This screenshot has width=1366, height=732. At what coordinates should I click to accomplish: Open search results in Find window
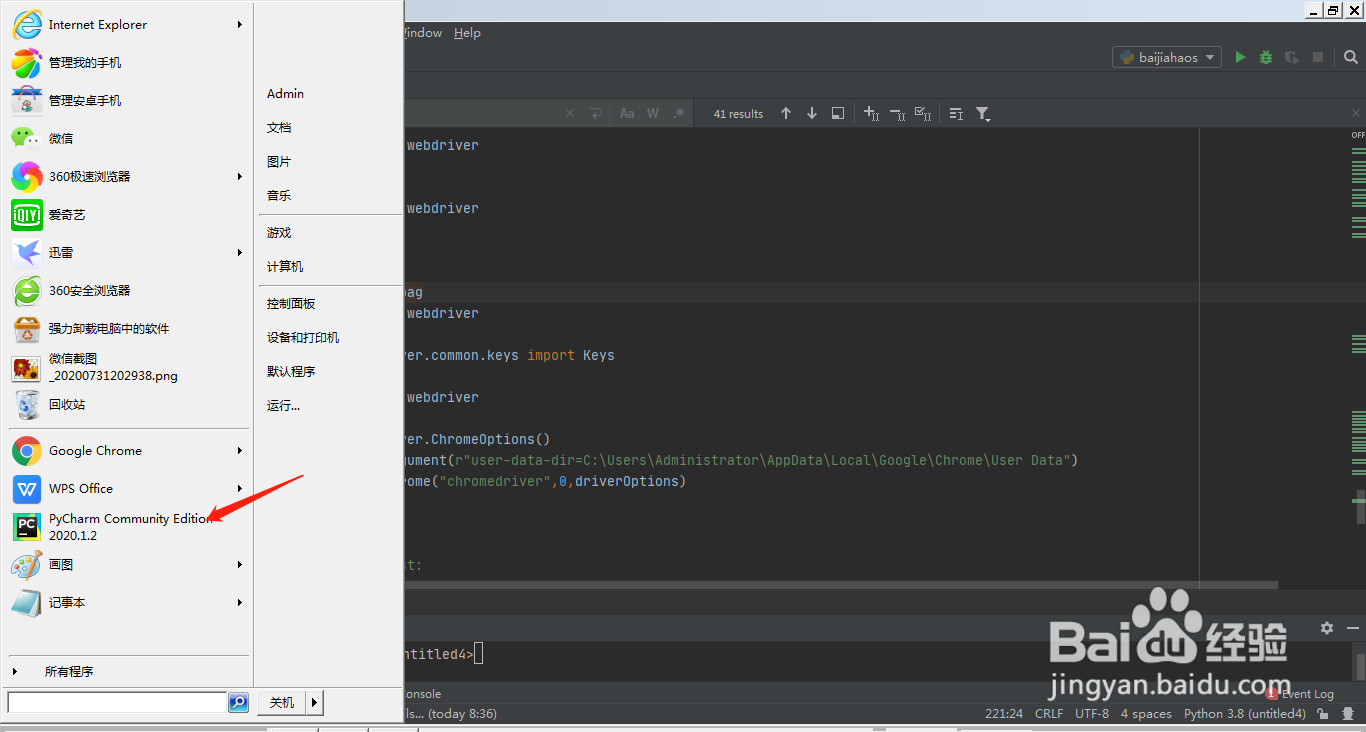point(838,113)
